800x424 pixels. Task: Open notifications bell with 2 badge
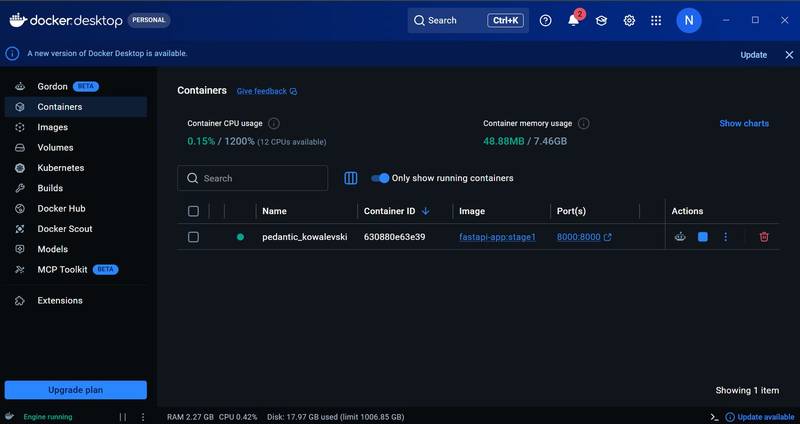pyautogui.click(x=574, y=19)
